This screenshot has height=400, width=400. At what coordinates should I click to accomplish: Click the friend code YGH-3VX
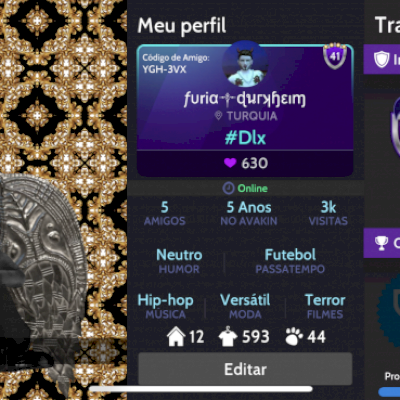164,69
